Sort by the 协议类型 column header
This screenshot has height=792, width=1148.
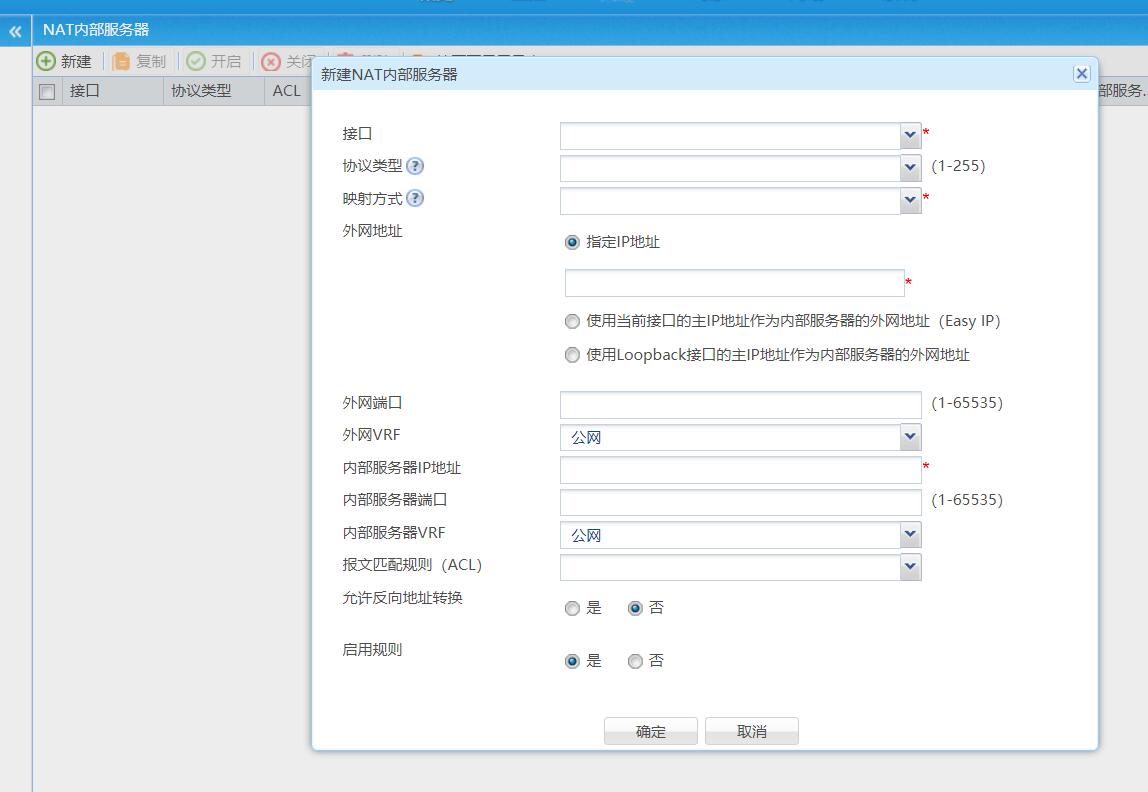pyautogui.click(x=214, y=91)
